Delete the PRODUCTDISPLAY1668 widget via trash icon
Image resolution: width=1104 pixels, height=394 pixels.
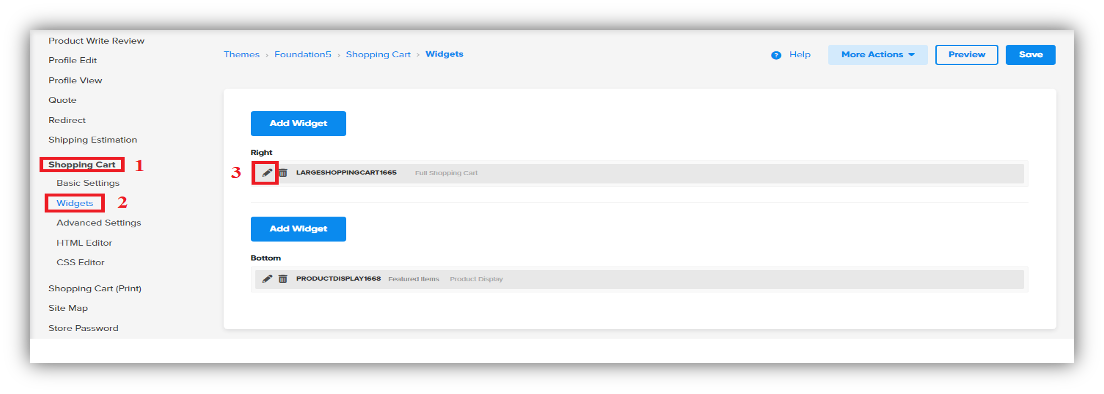click(282, 279)
